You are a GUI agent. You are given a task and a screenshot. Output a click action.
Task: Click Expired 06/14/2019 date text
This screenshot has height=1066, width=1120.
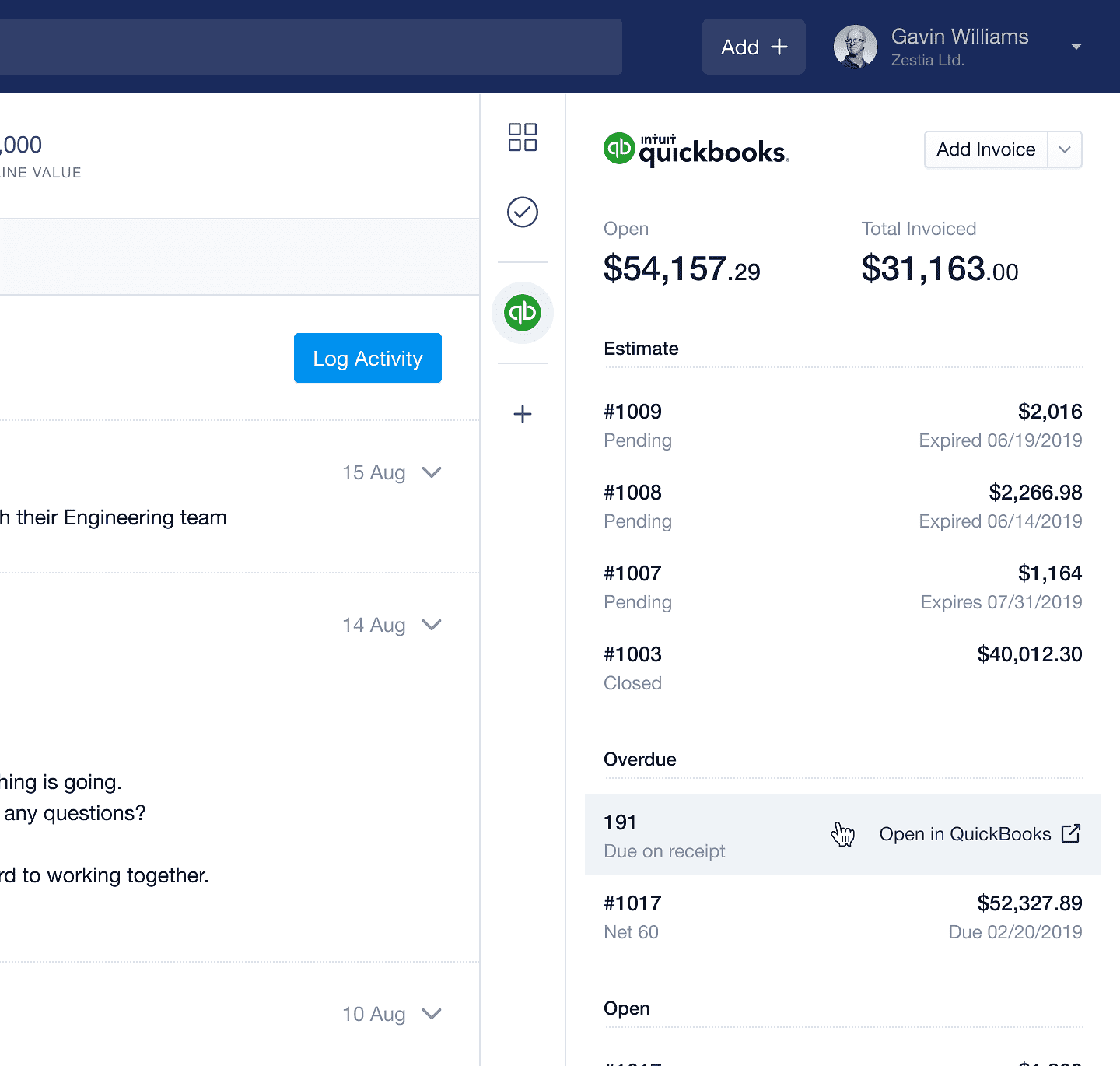coord(1000,521)
